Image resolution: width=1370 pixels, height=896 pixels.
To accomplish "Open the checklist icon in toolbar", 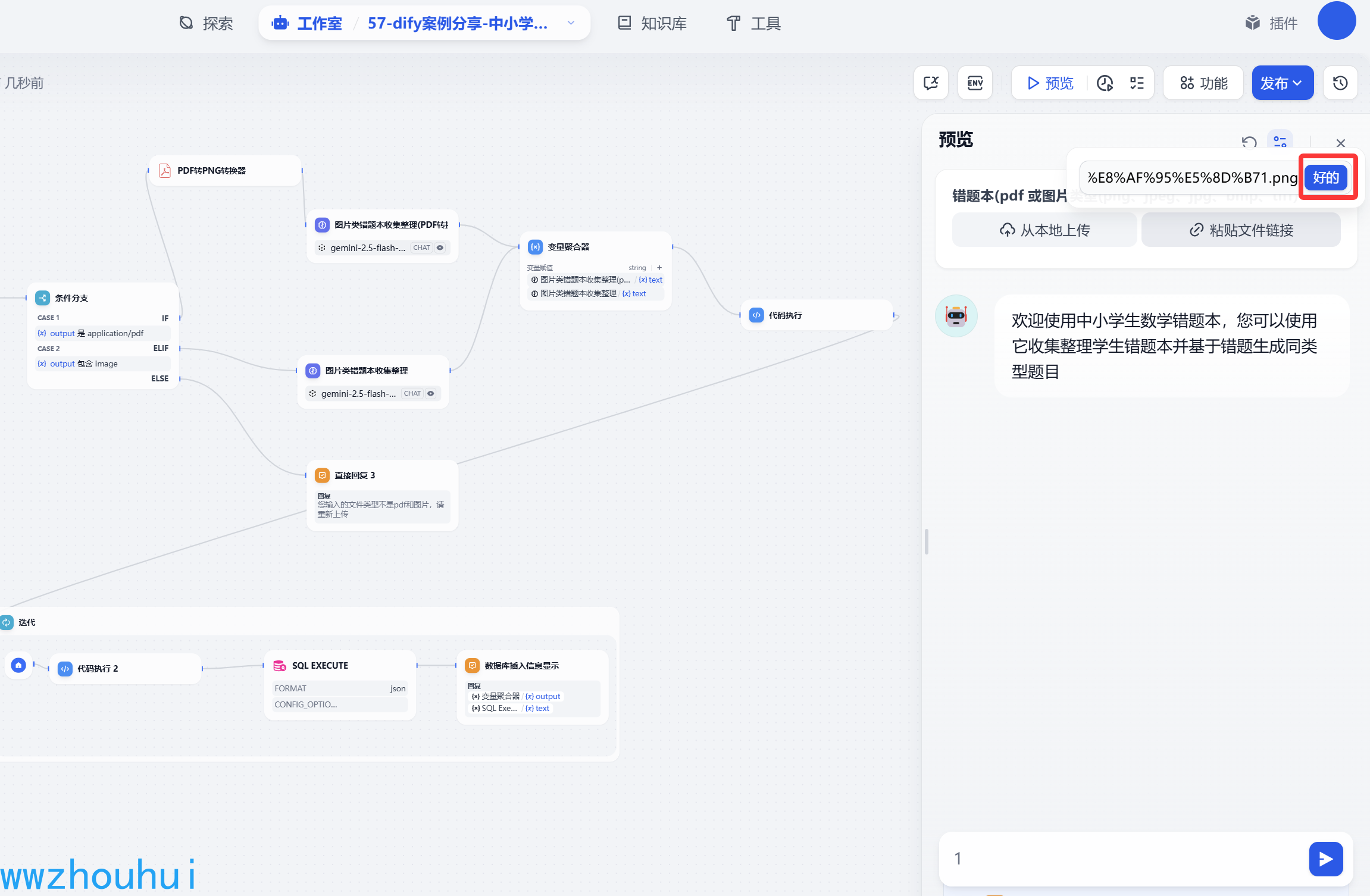I will pos(1137,83).
